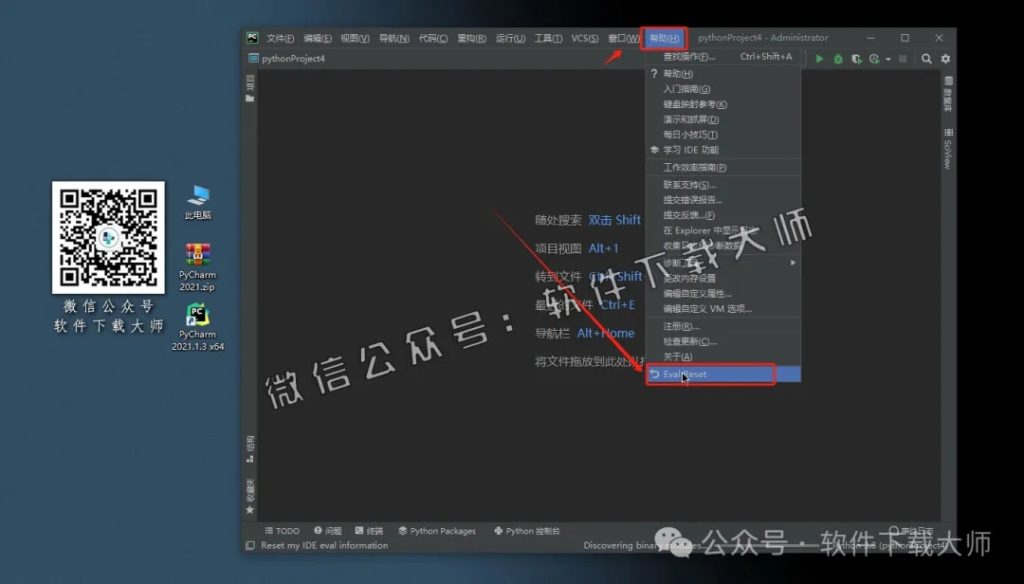Show the TODO tool window
1024x584 pixels.
(285, 530)
